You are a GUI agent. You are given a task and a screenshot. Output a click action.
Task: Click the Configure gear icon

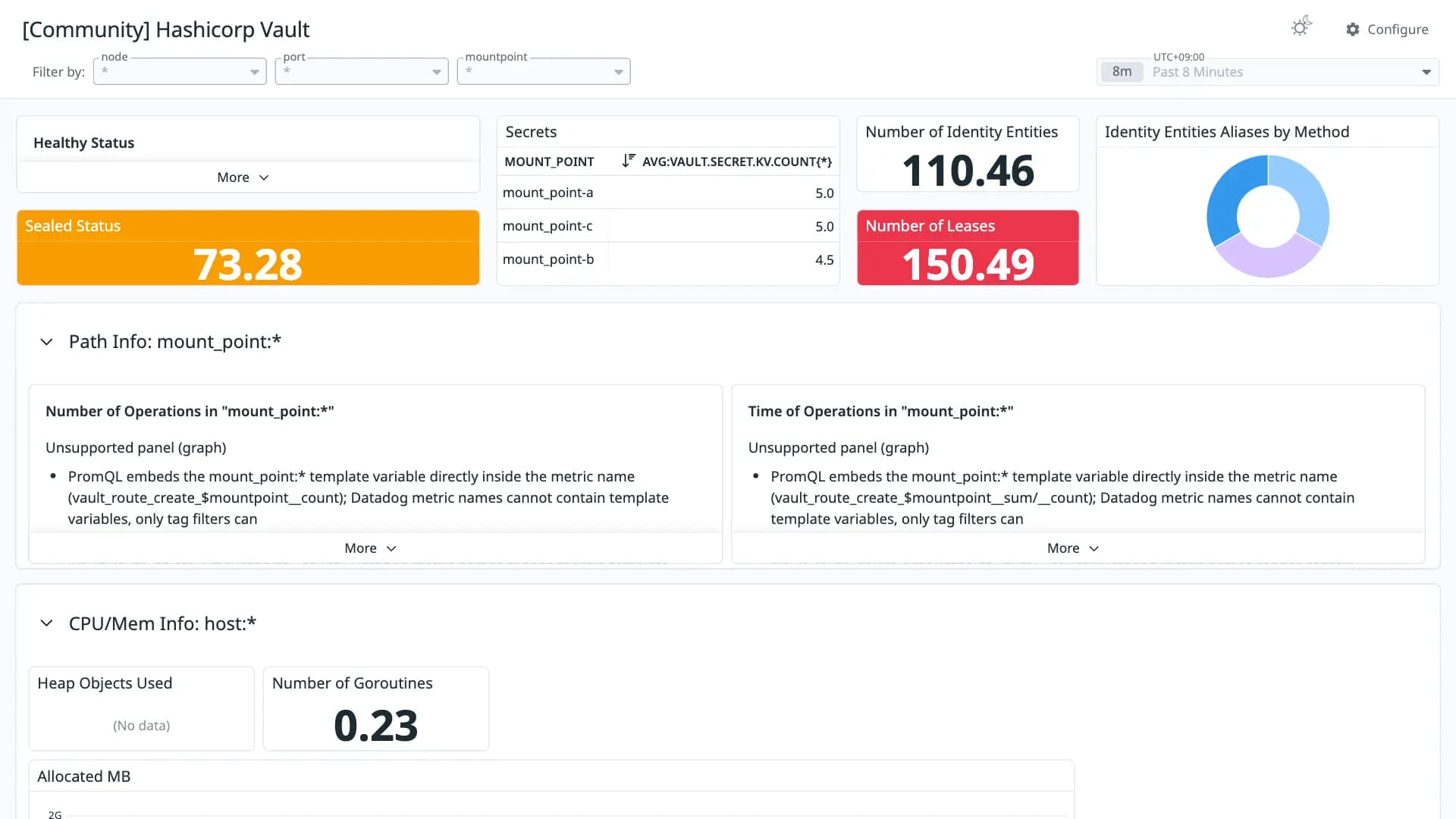click(1353, 30)
